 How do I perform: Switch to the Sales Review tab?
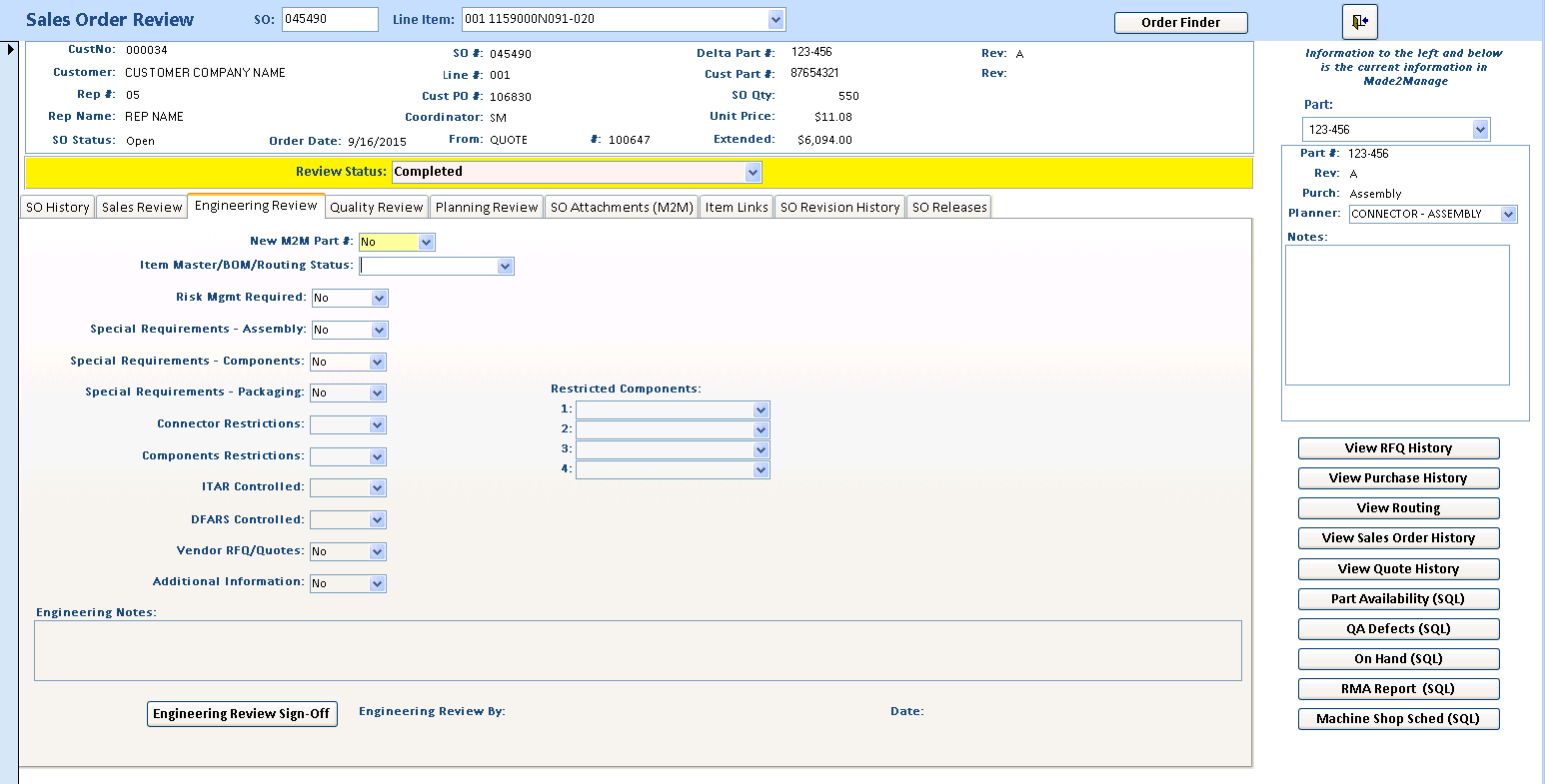point(142,207)
